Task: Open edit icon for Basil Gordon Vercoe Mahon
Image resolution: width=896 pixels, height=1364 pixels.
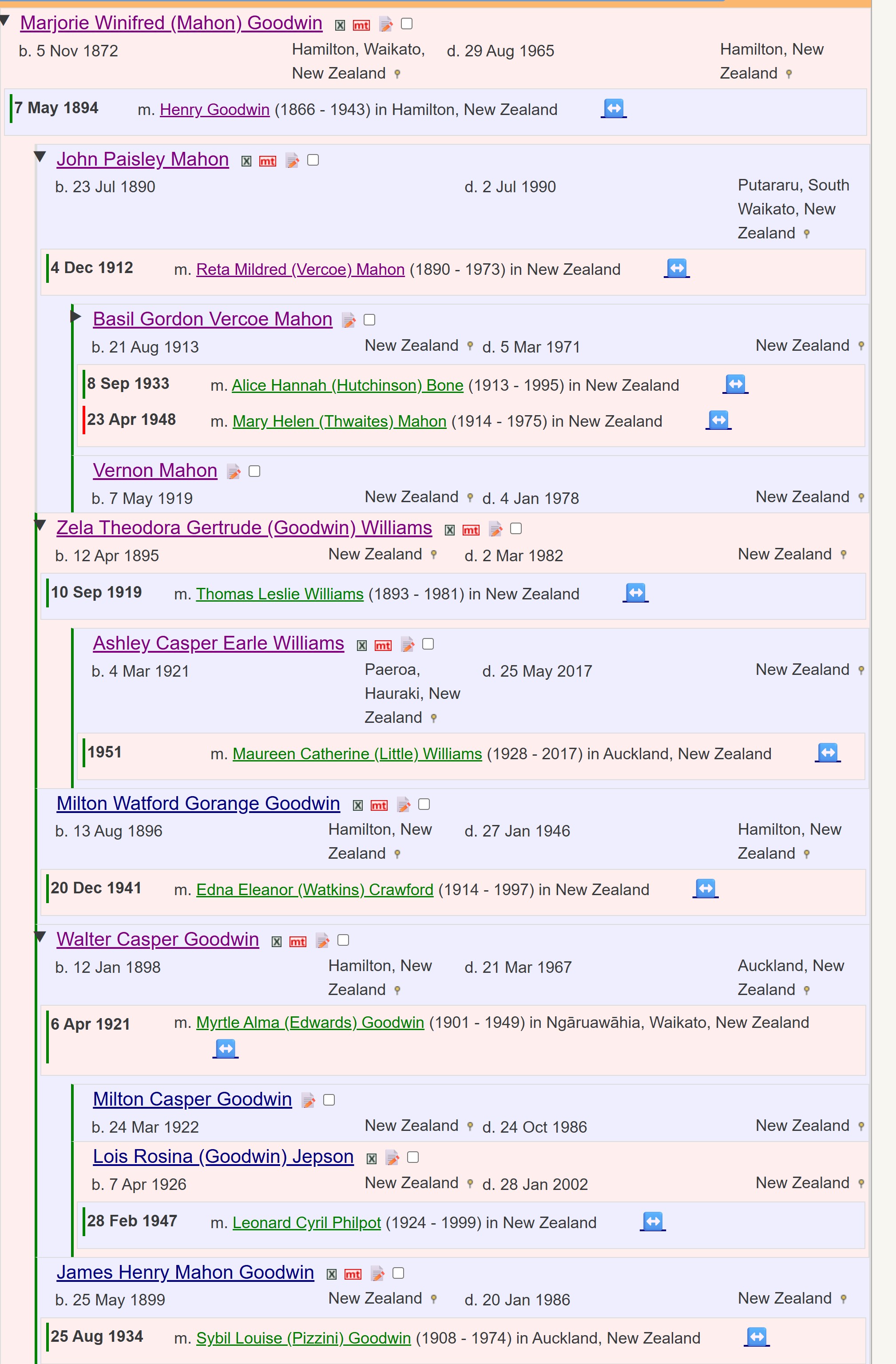Action: click(349, 320)
